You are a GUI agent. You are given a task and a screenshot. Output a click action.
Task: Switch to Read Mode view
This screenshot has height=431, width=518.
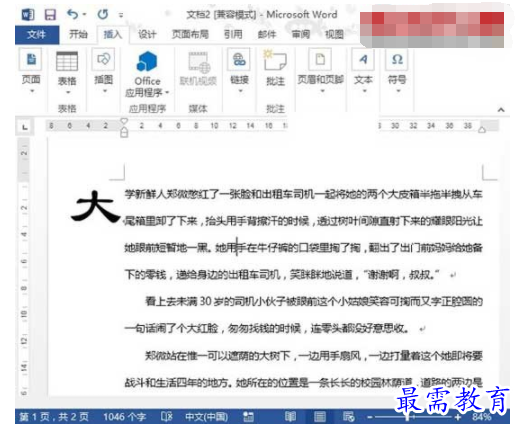[291, 416]
